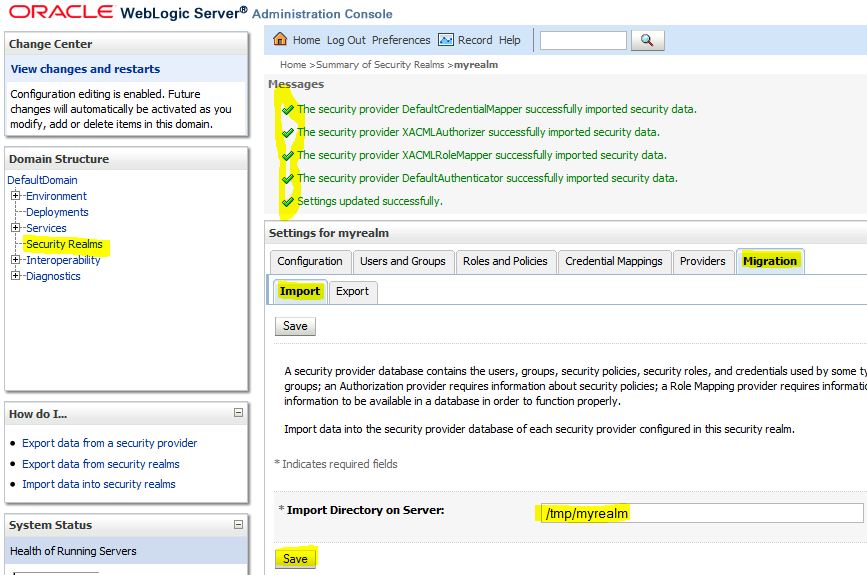Switch to the Export sub-tab

[x=352, y=291]
